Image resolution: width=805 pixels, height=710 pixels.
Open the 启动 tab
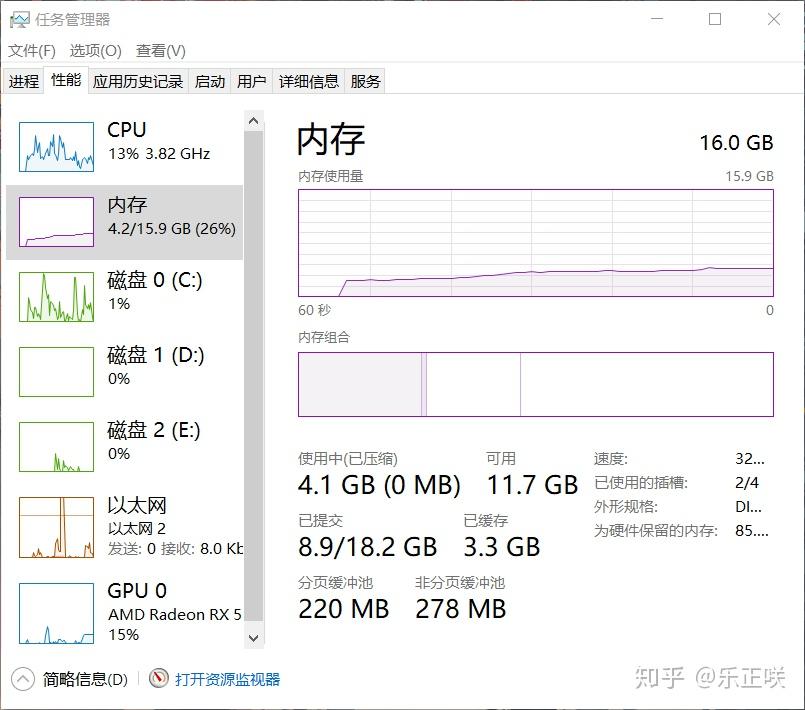pyautogui.click(x=209, y=81)
